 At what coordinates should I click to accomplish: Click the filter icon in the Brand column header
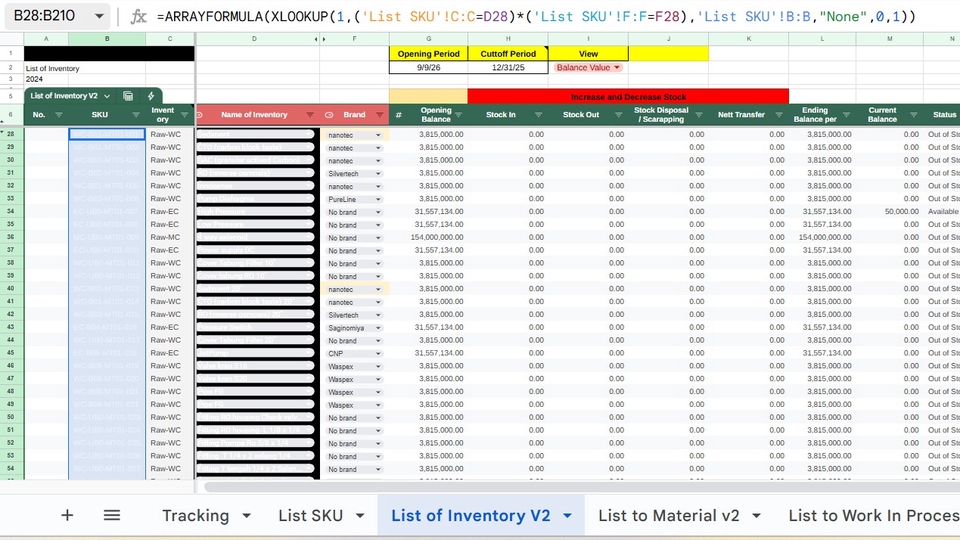point(379,115)
